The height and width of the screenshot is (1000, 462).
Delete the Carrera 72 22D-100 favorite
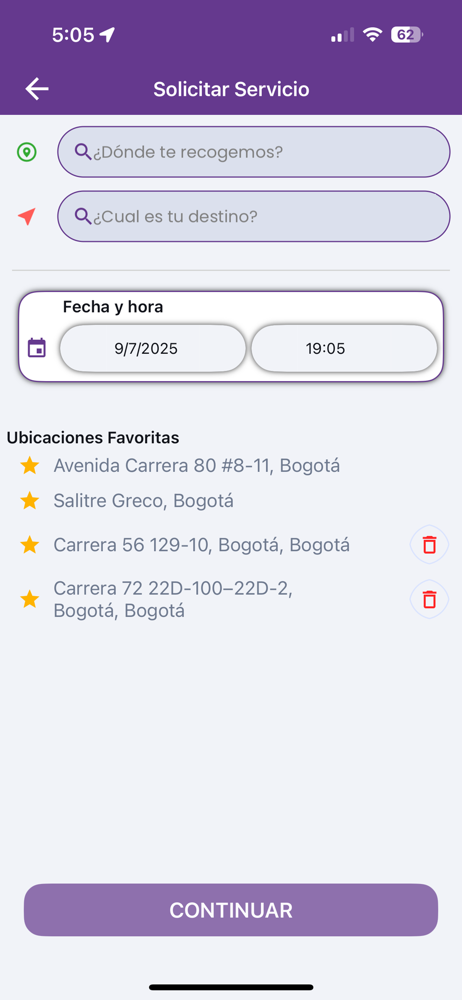(x=429, y=599)
